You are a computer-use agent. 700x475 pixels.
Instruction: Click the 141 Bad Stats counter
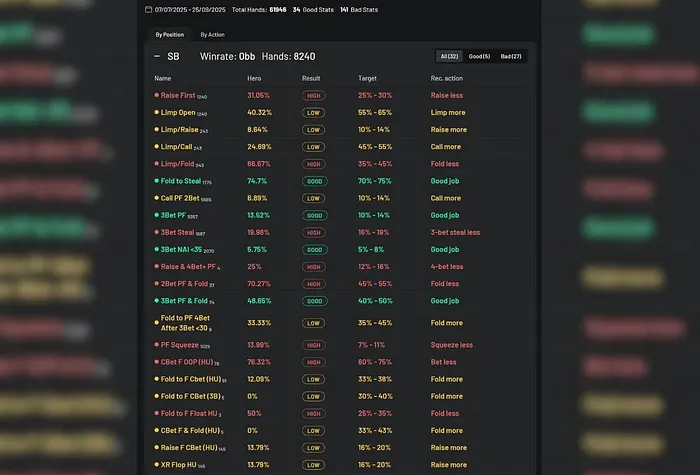[x=359, y=9]
